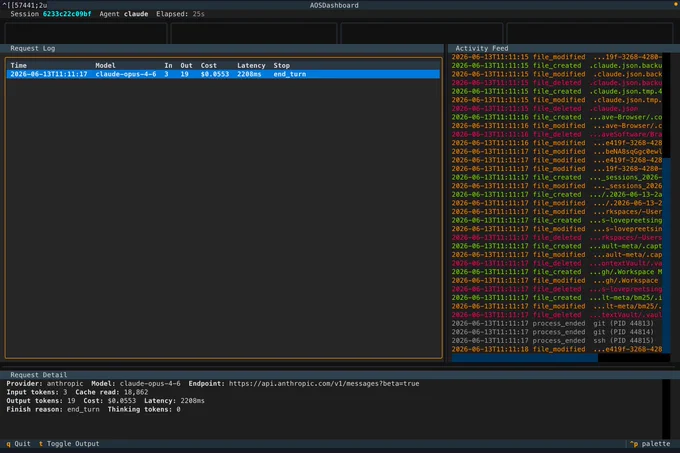The image size is (680, 453).
Task: Select the ssh PID 44815 process_ended entry
Action: [552, 341]
